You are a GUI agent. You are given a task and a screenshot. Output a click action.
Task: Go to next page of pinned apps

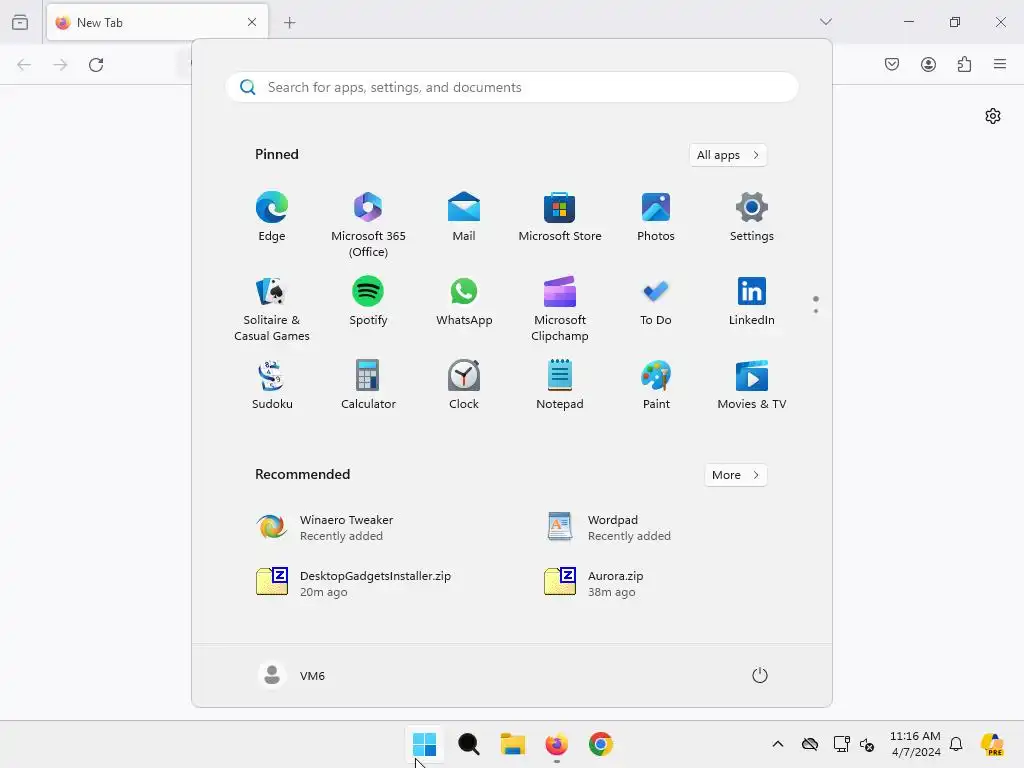tap(816, 311)
